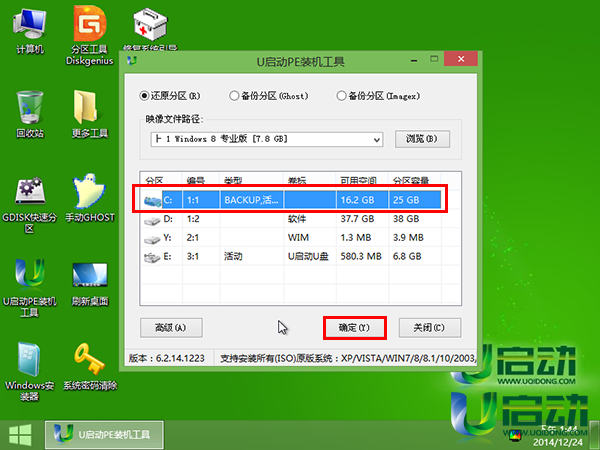Click the 可用空间 column header
Screen dimensions: 600x450
(x=362, y=180)
